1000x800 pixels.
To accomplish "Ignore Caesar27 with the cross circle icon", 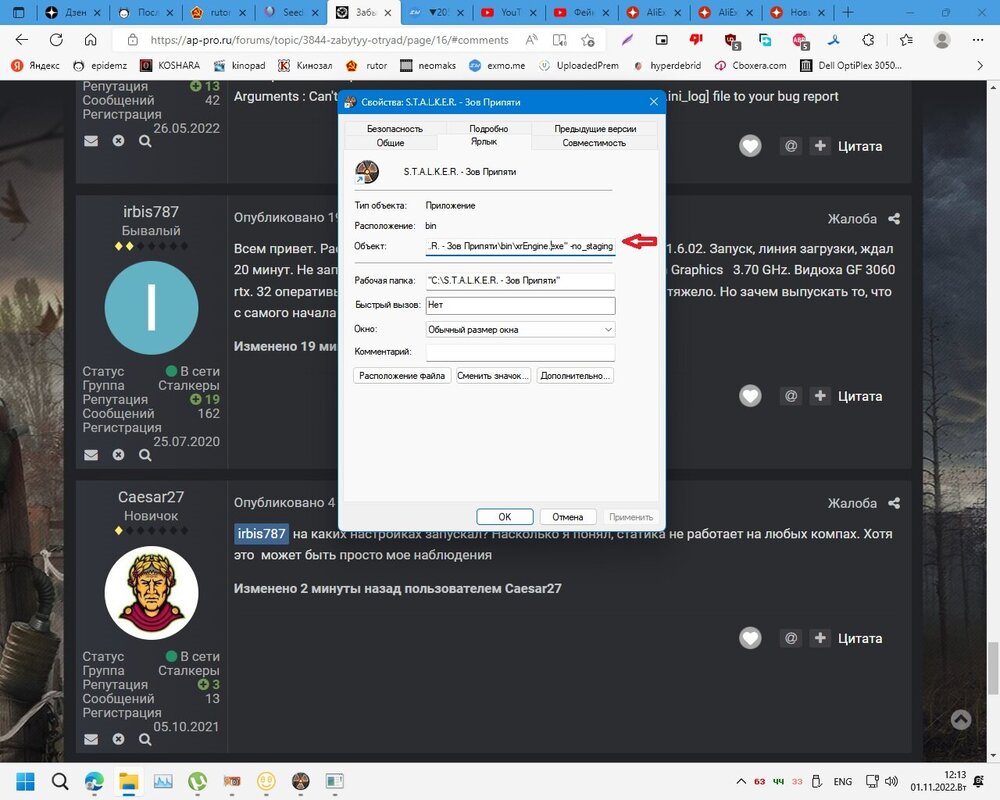I will pos(119,739).
